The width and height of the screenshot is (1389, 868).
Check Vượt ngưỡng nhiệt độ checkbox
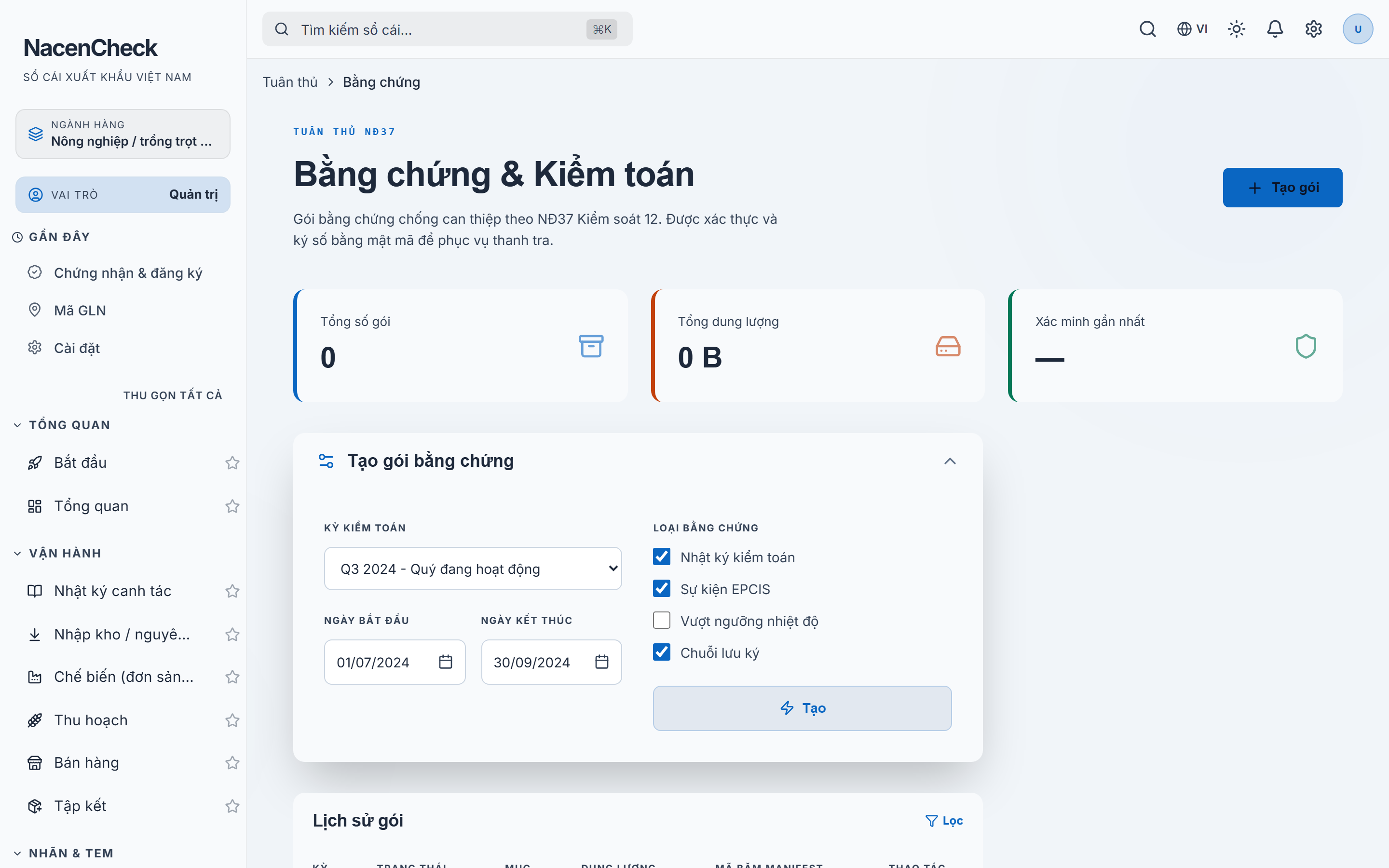point(662,621)
